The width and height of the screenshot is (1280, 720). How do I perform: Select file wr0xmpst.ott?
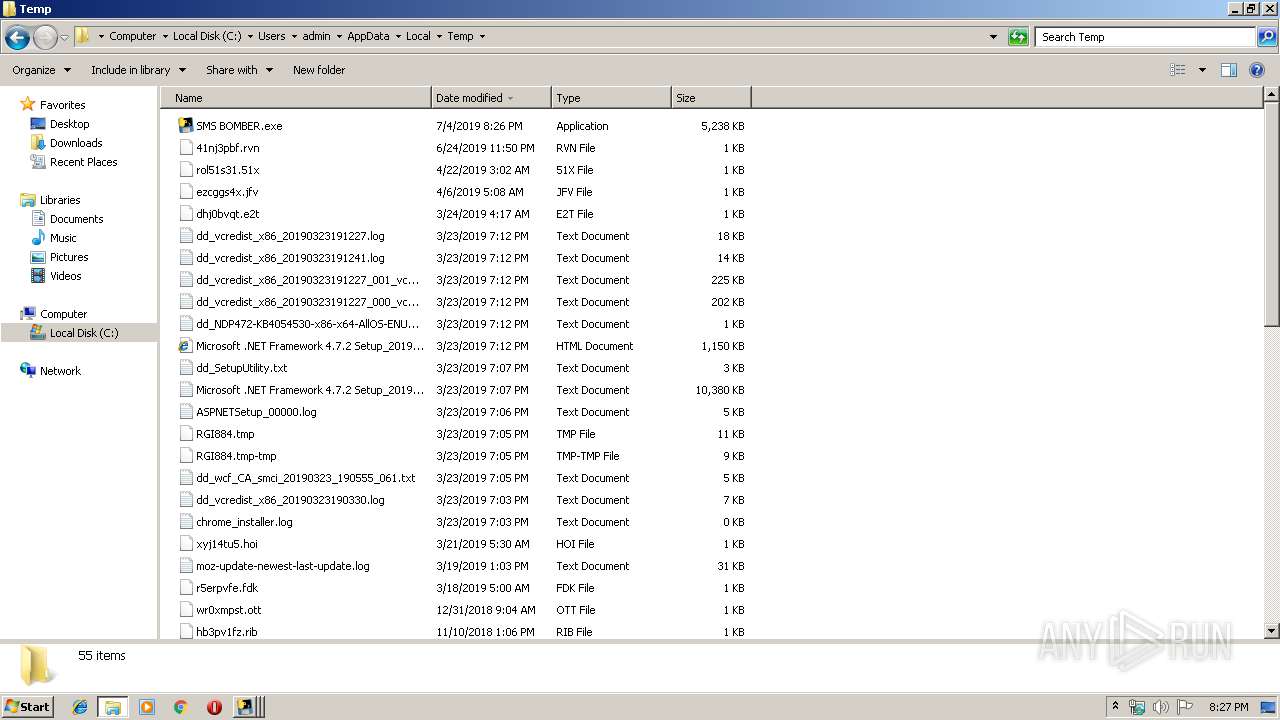(228, 610)
